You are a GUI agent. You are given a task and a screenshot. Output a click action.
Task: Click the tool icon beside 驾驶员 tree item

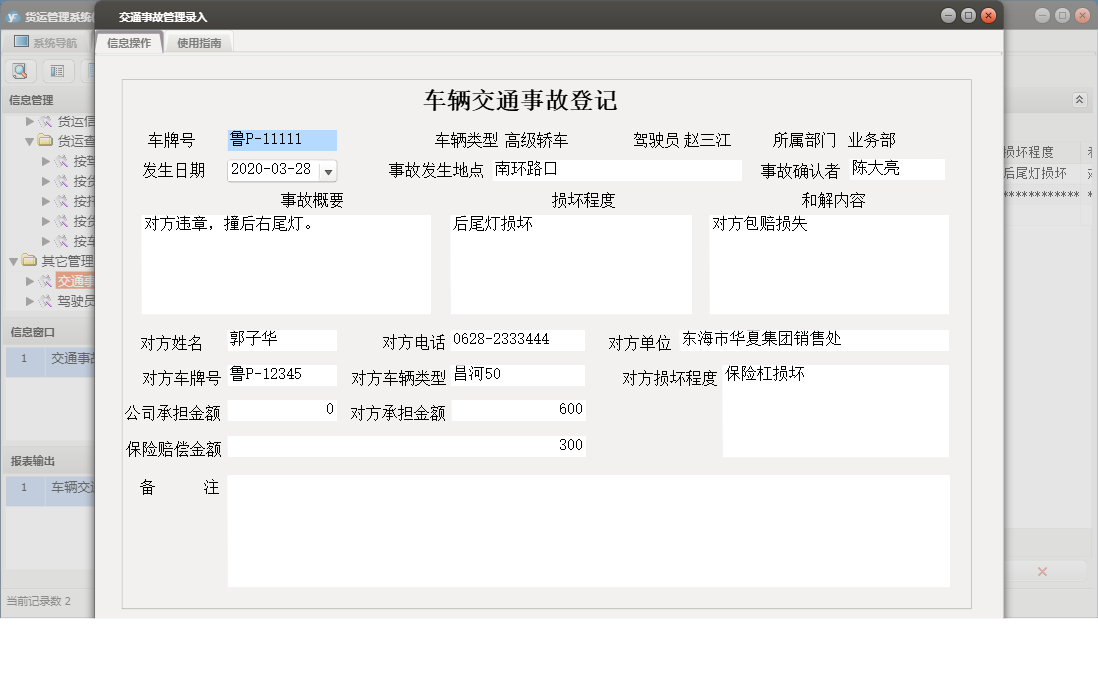[46, 300]
